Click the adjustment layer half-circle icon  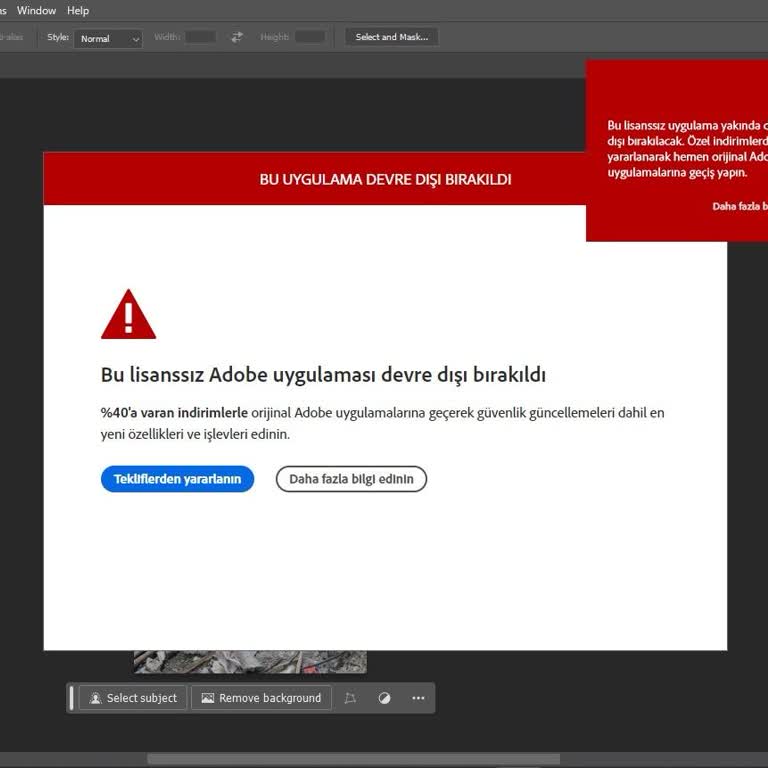(x=384, y=698)
